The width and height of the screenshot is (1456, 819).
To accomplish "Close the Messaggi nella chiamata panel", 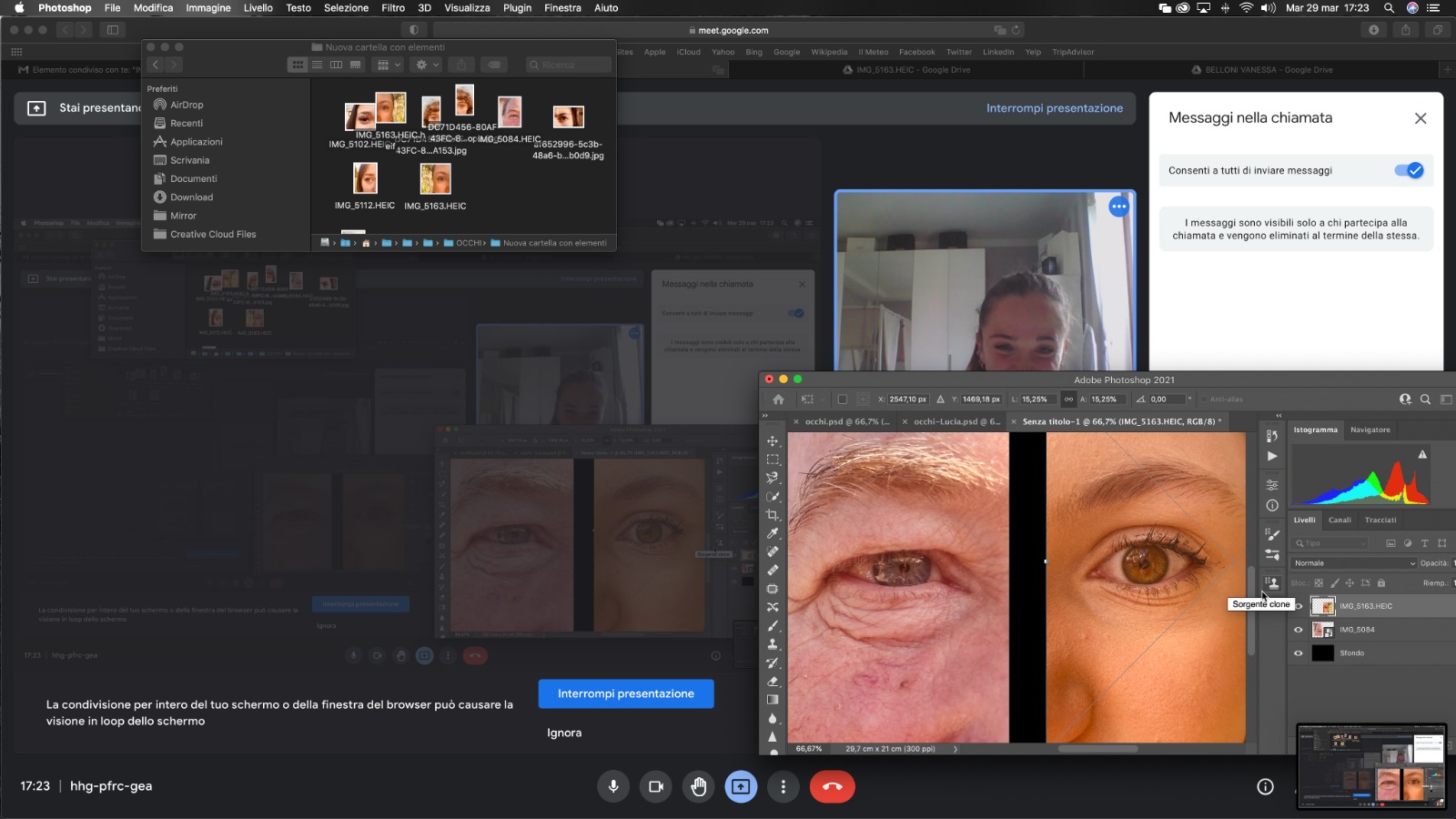I will tap(1421, 118).
